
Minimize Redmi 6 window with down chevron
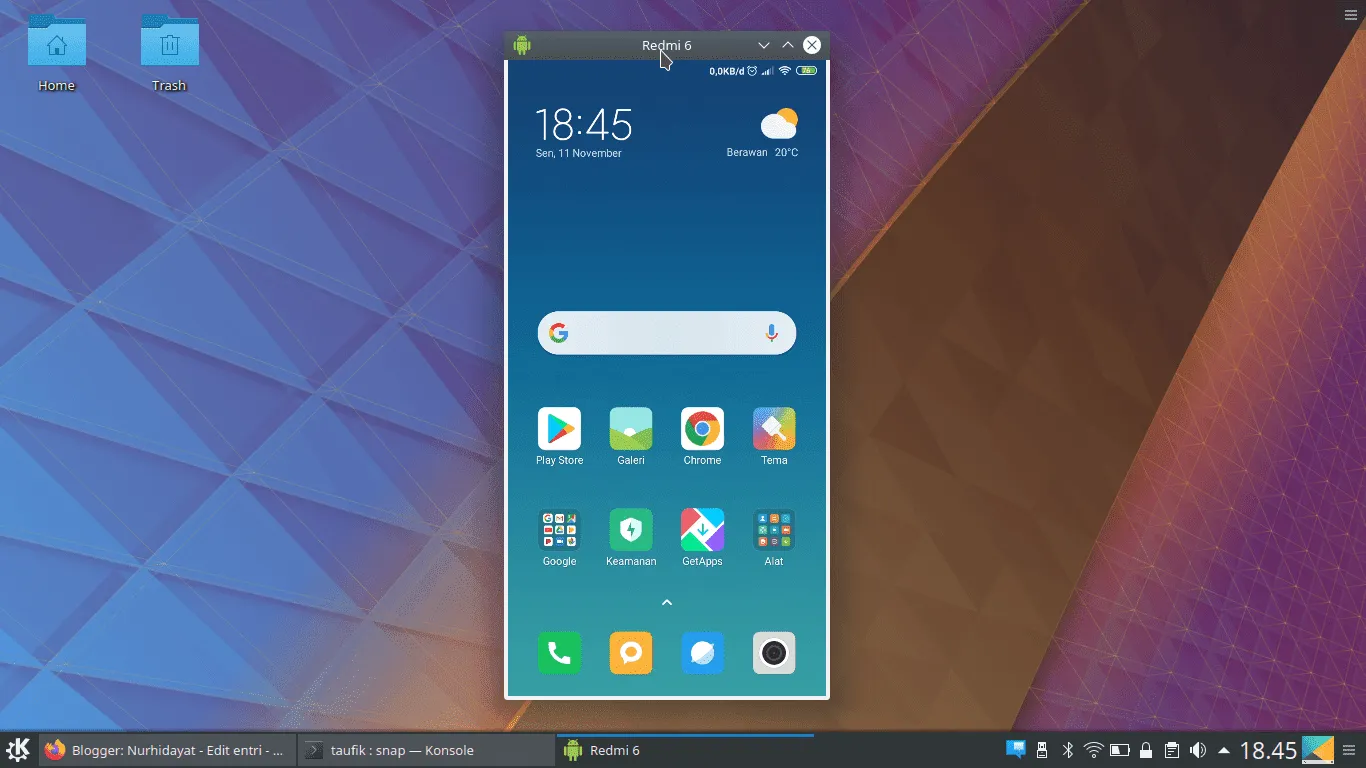[x=764, y=45]
